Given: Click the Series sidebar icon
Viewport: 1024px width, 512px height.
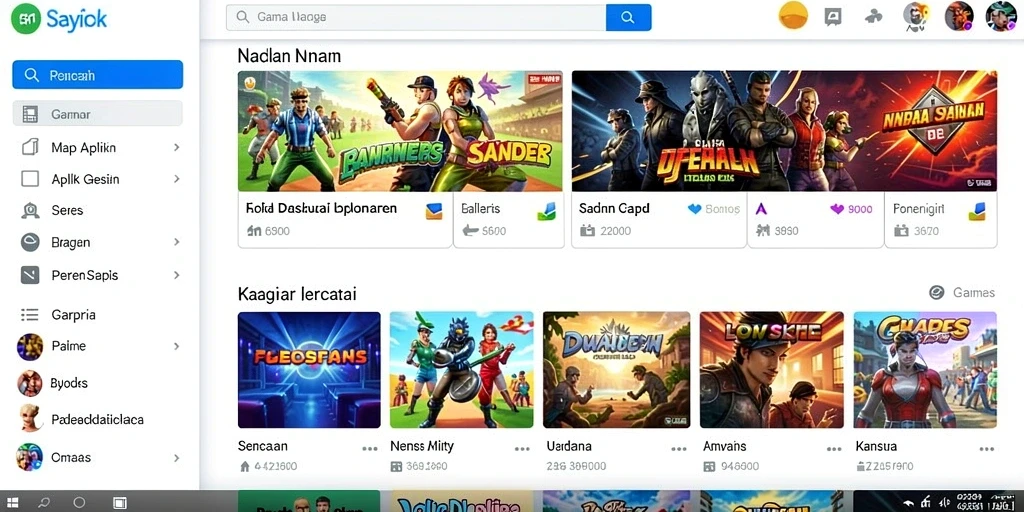Looking at the screenshot, I should (x=30, y=210).
